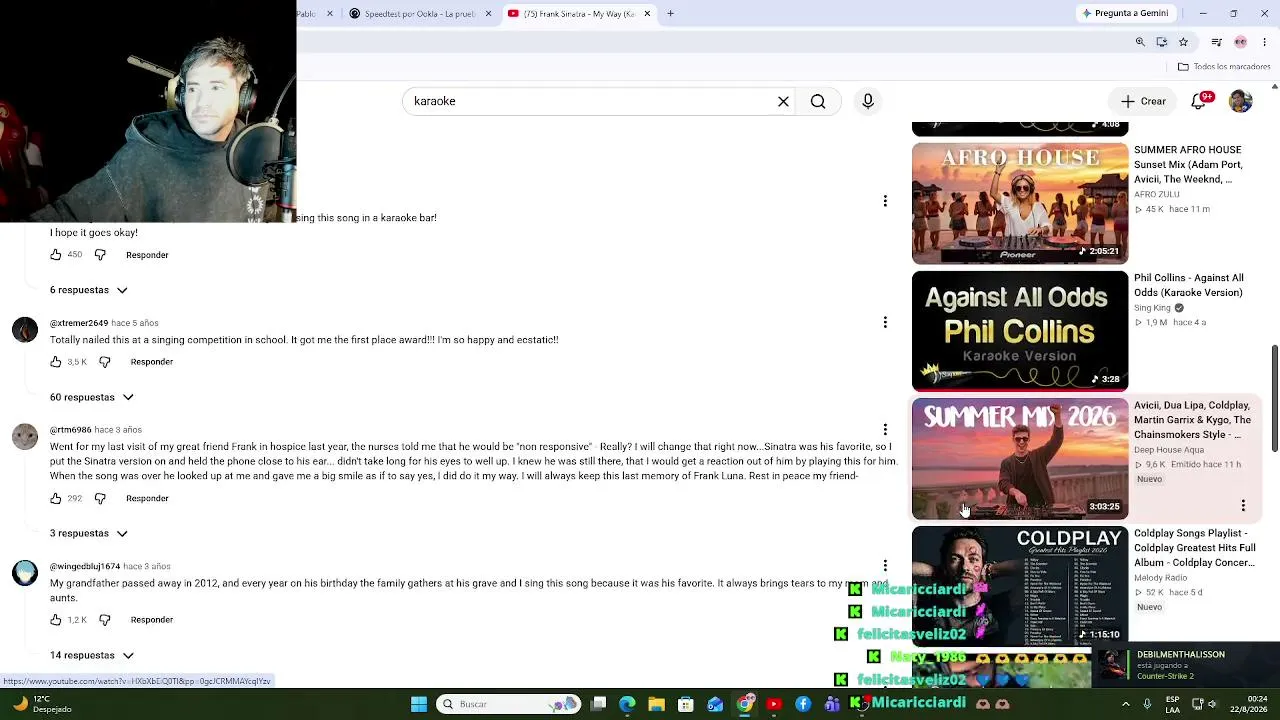The width and height of the screenshot is (1280, 720).
Task: Open Todos los marcadores bookmarks folder
Action: coord(1224,67)
